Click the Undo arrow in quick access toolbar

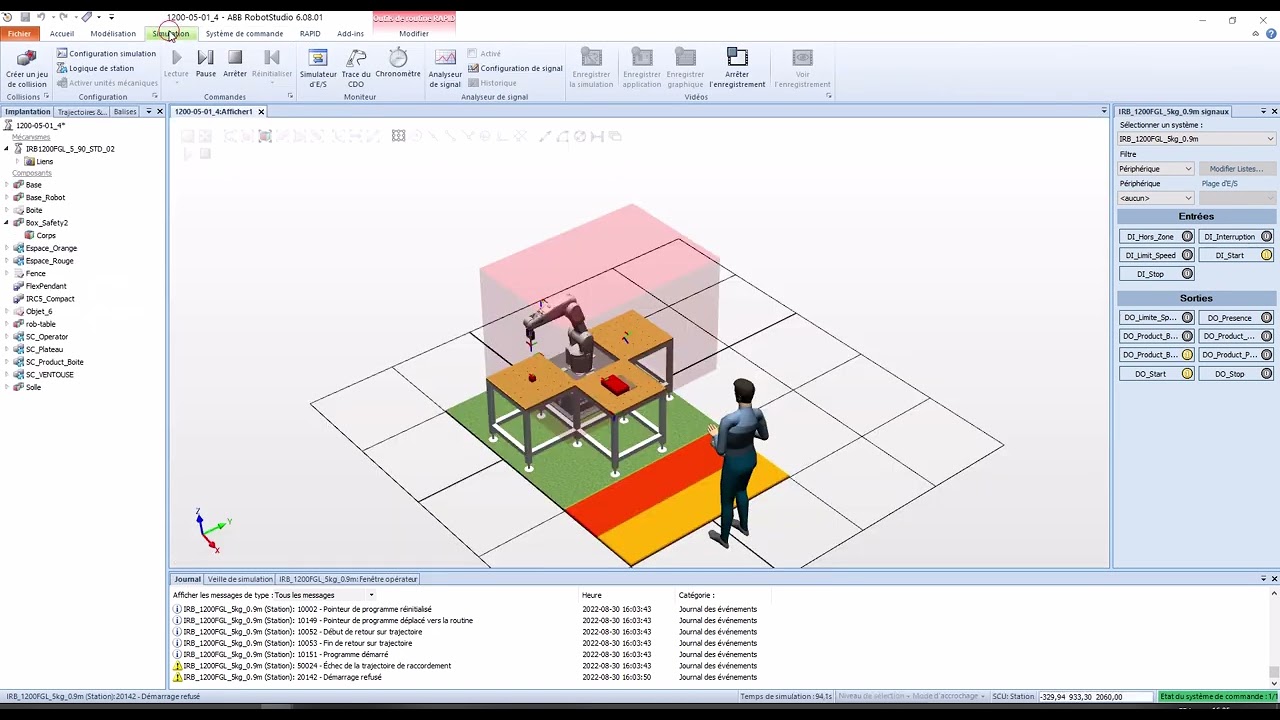pos(41,17)
